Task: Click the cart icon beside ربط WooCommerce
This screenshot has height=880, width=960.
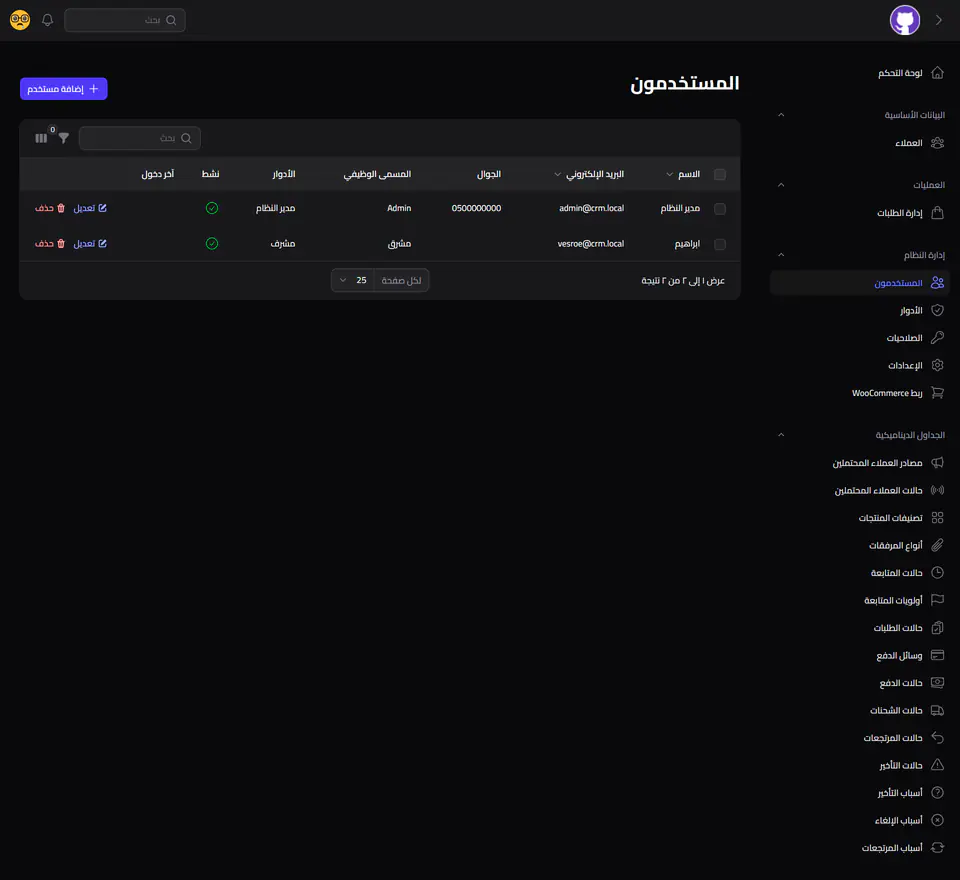Action: point(937,393)
